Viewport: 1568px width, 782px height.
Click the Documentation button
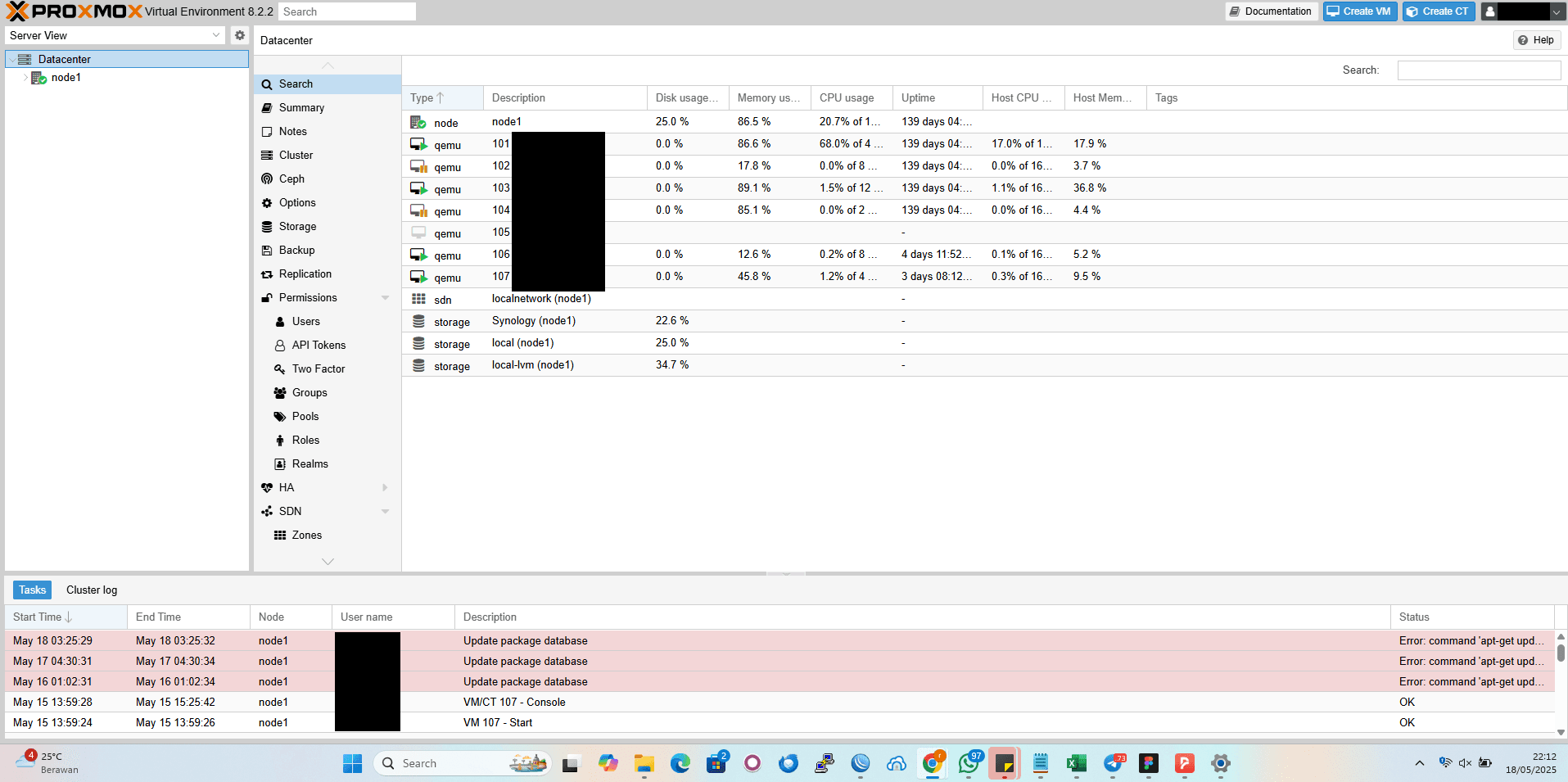pyautogui.click(x=1271, y=11)
